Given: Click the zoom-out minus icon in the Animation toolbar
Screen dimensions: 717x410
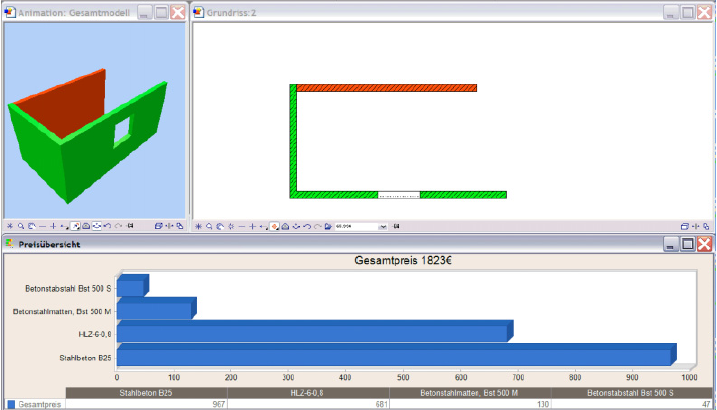Looking at the screenshot, I should (x=42, y=226).
